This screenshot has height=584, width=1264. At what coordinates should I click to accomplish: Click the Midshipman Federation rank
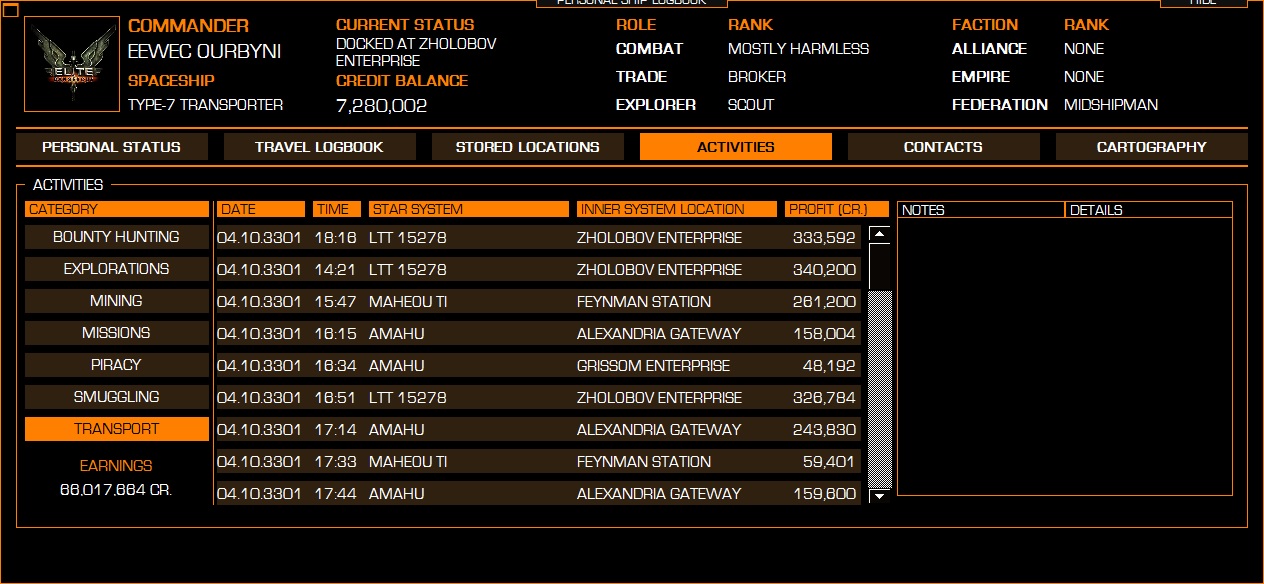coord(1111,104)
